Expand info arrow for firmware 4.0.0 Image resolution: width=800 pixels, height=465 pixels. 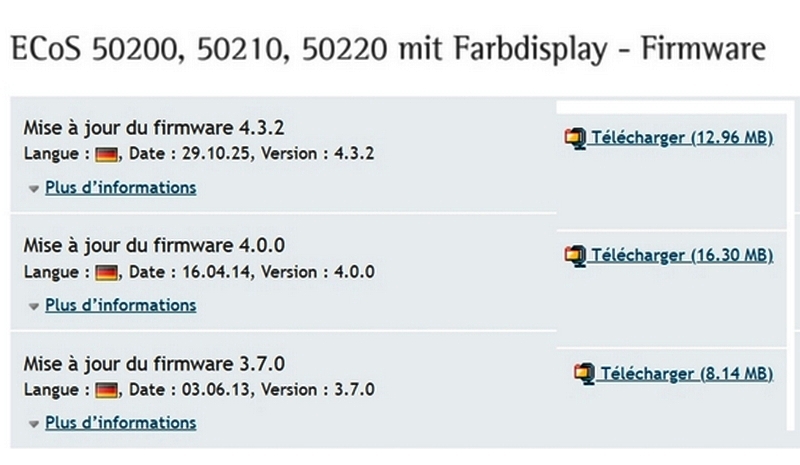click(x=34, y=305)
